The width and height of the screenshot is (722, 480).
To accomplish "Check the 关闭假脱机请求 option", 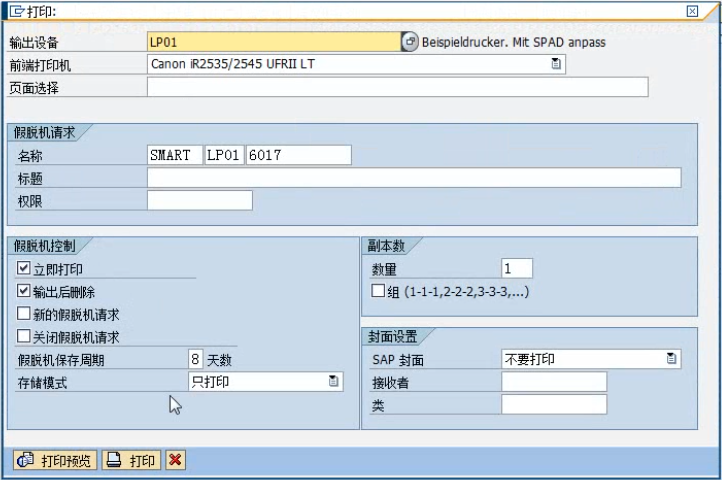I will point(25,337).
